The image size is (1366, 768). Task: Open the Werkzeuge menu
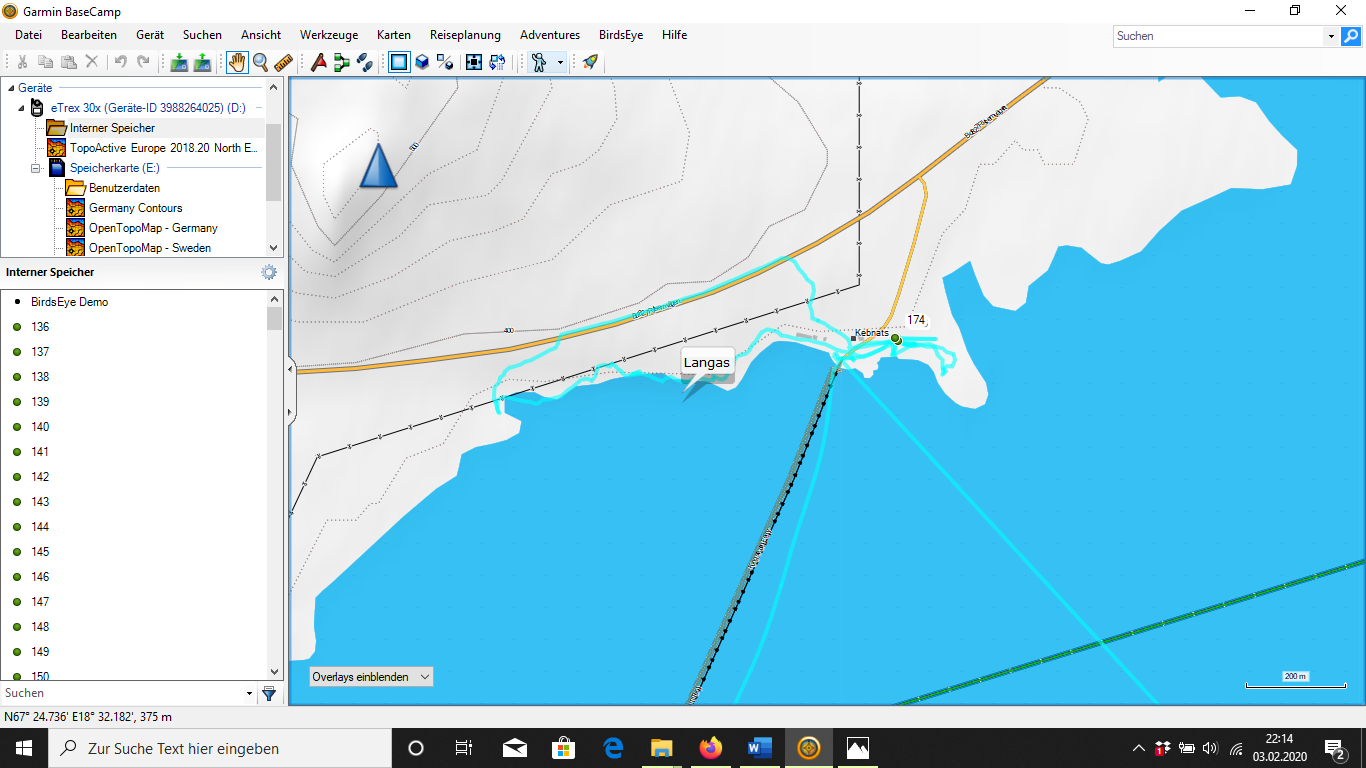click(x=329, y=35)
